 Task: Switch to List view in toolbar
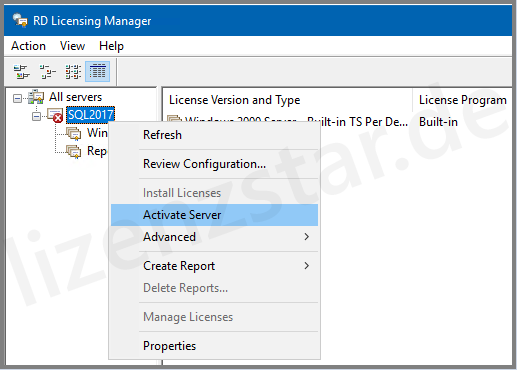pyautogui.click(x=73, y=72)
